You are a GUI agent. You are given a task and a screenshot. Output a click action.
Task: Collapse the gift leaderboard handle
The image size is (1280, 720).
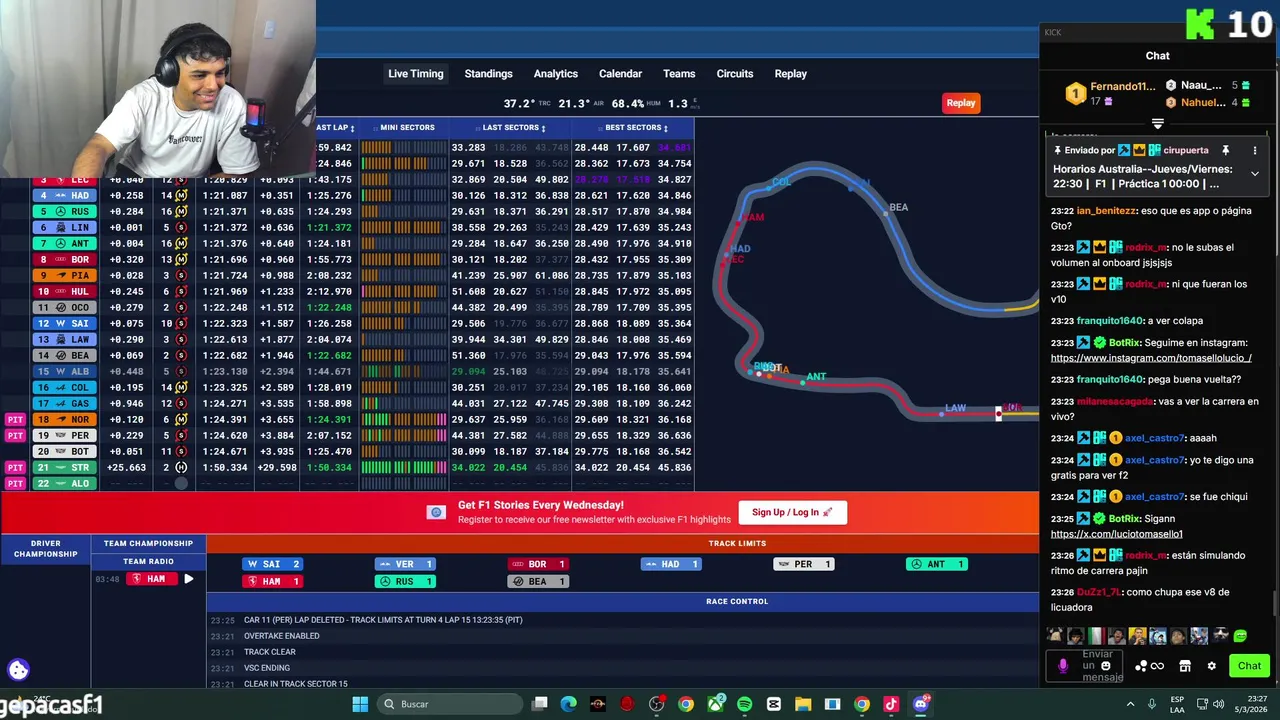(x=1157, y=124)
